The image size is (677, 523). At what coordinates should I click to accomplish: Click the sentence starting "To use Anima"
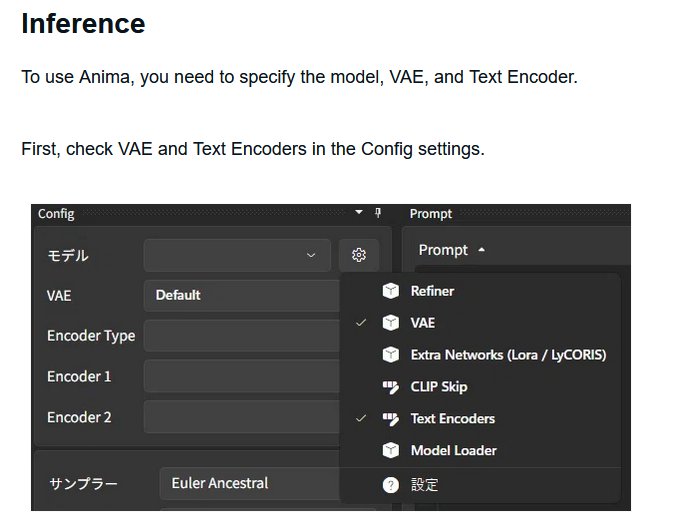pos(299,78)
